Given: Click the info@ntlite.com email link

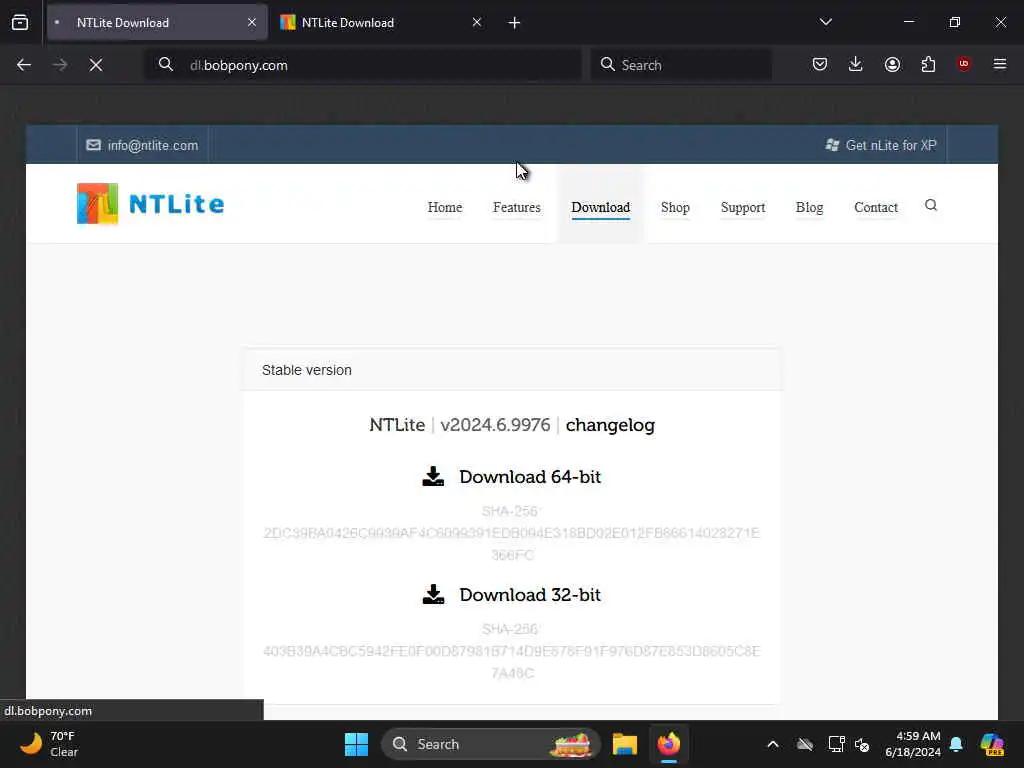Looking at the screenshot, I should coord(142,145).
